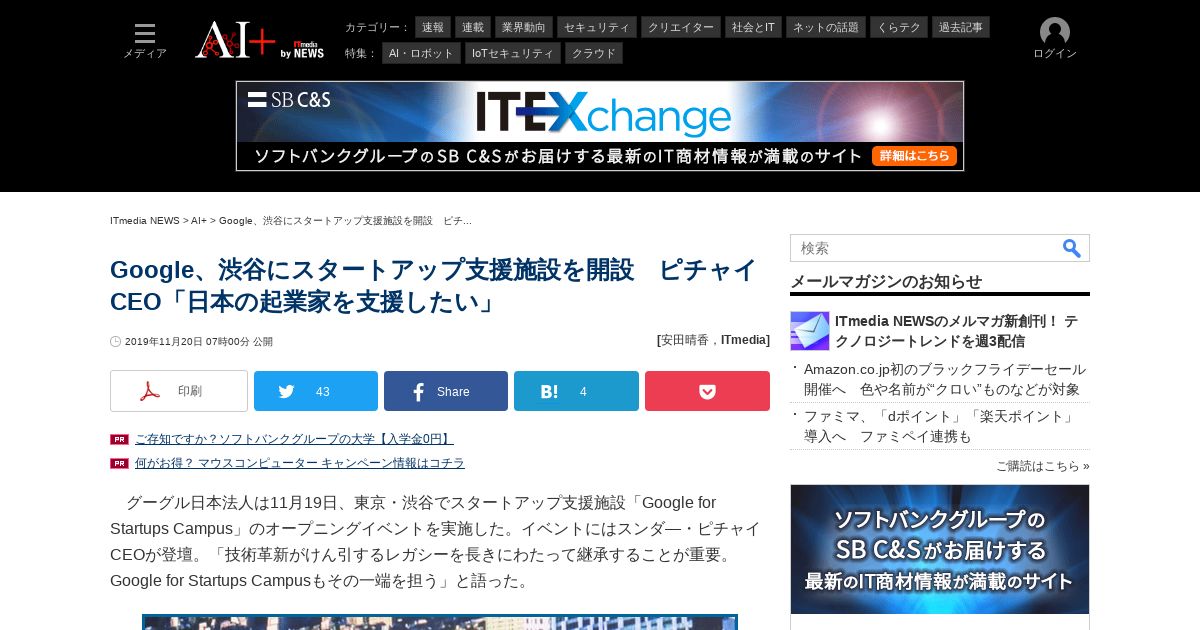1200x630 pixels.
Task: Open the セキュリティ category
Action: (x=597, y=27)
